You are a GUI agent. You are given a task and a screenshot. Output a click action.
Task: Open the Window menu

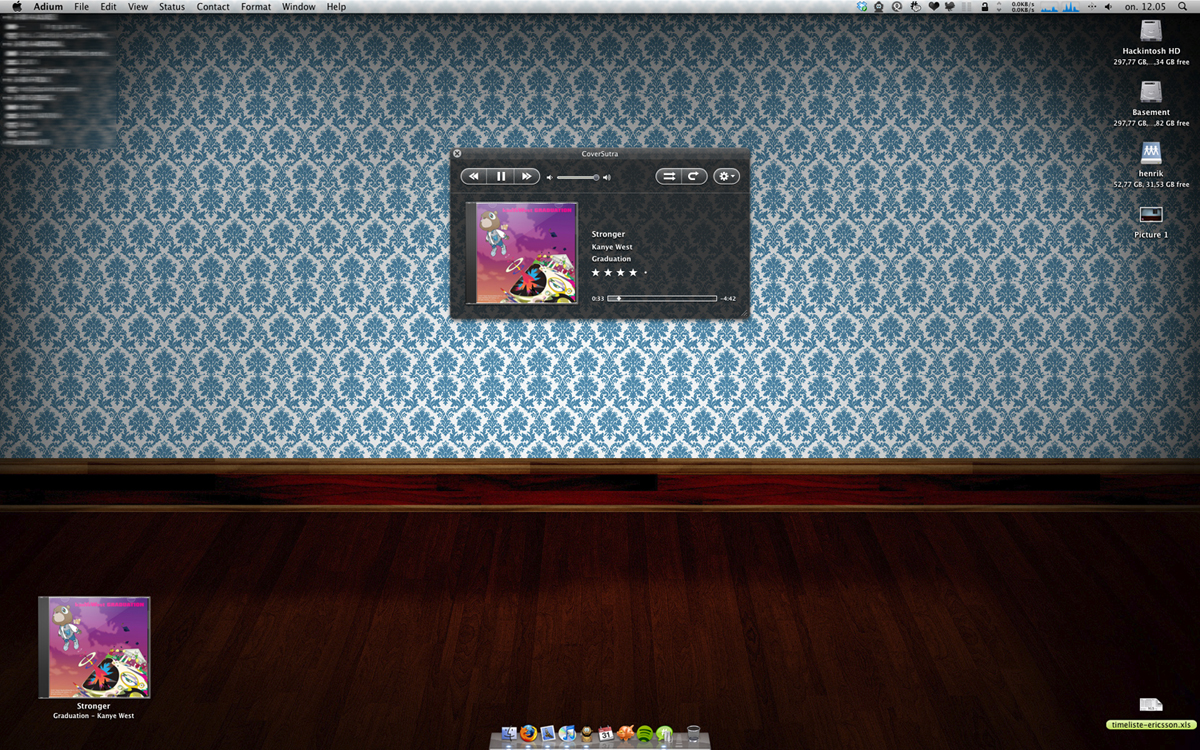299,7
